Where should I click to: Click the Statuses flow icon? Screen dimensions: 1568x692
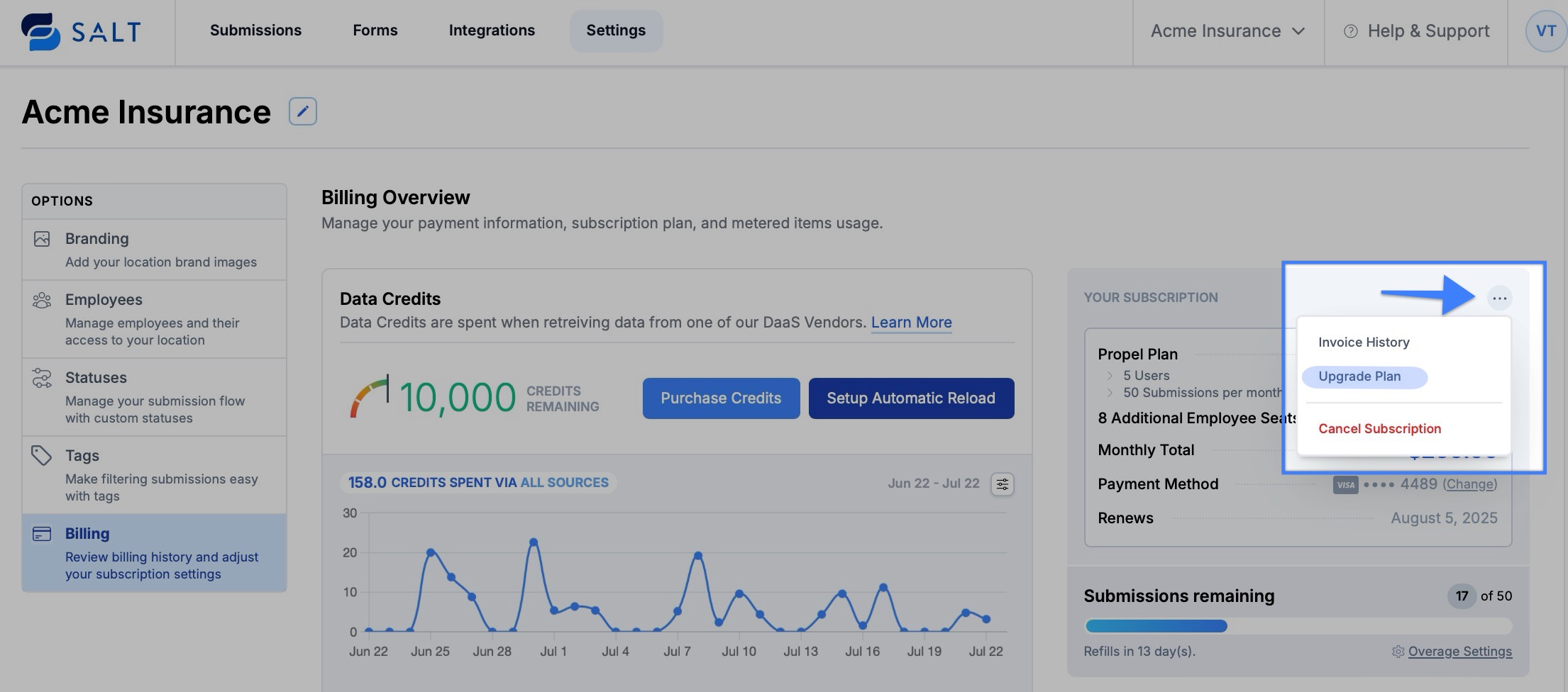[x=42, y=378]
